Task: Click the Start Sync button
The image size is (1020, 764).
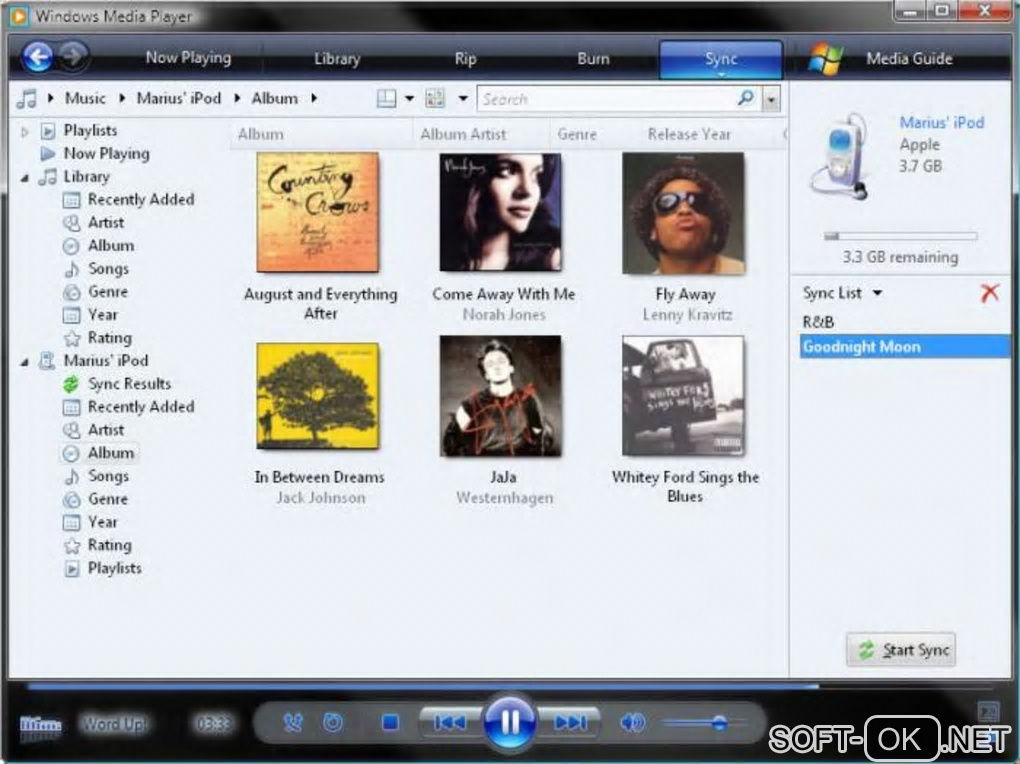Action: (x=901, y=649)
